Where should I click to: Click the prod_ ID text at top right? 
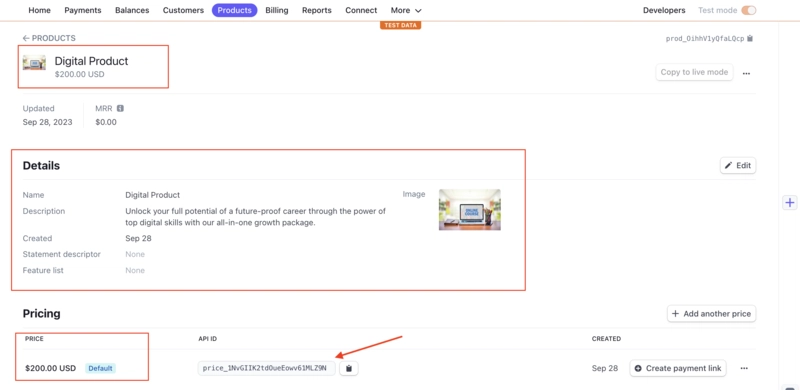pos(705,38)
